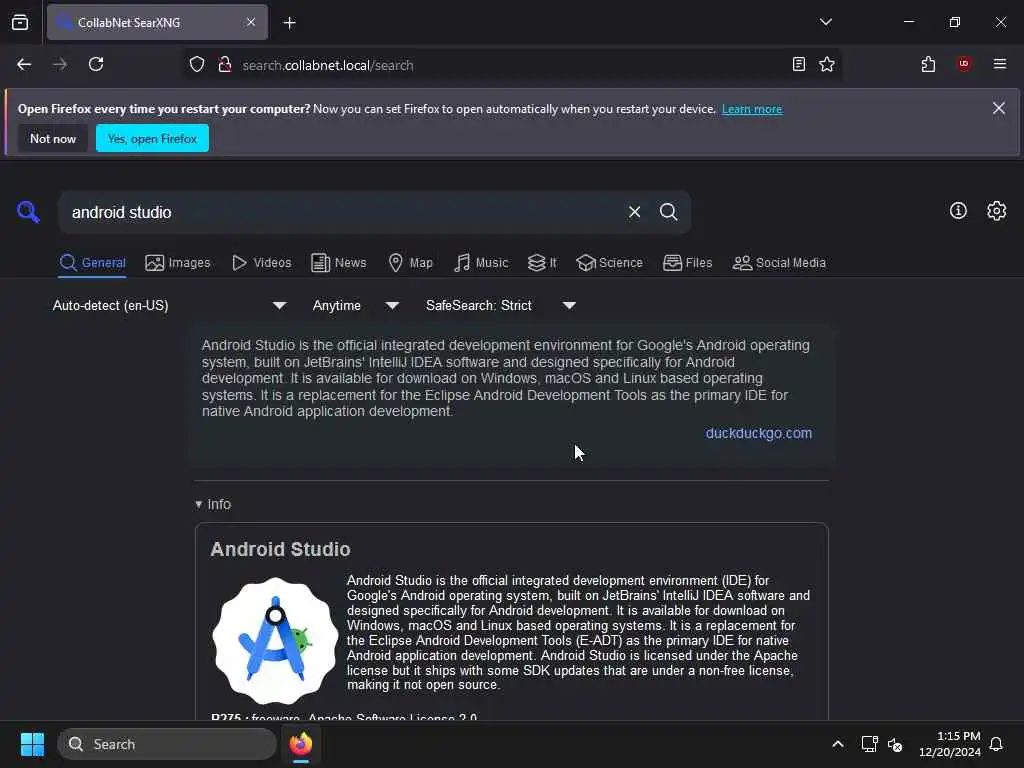
Task: Open the muted volume tray icon
Action: coord(895,744)
